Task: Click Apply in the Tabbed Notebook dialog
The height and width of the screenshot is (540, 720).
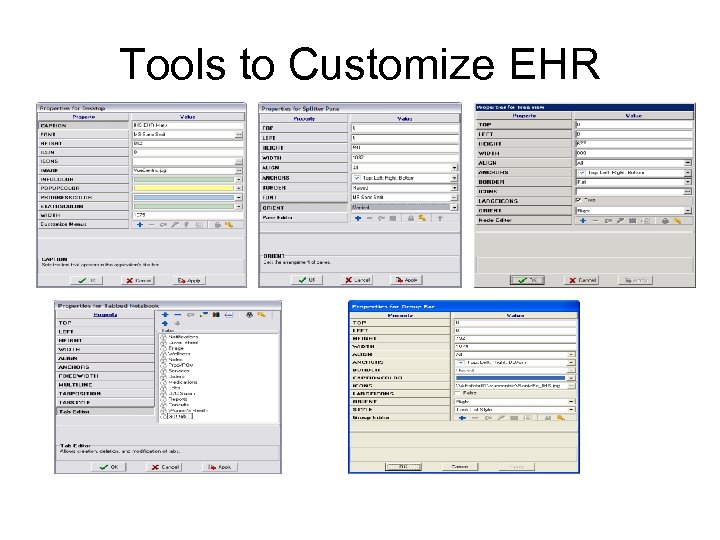Action: pyautogui.click(x=220, y=467)
